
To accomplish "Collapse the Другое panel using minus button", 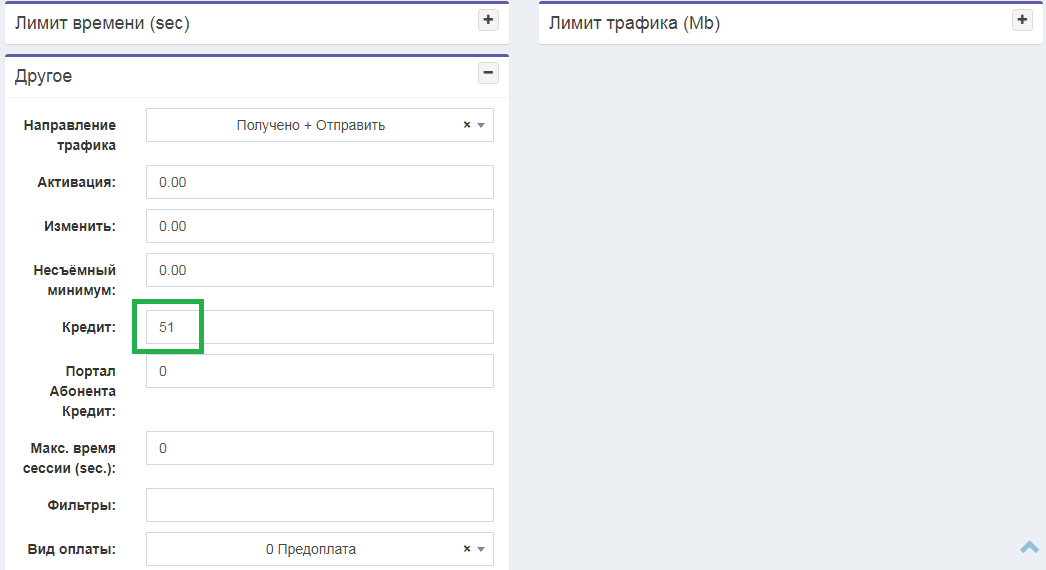I will (x=488, y=72).
